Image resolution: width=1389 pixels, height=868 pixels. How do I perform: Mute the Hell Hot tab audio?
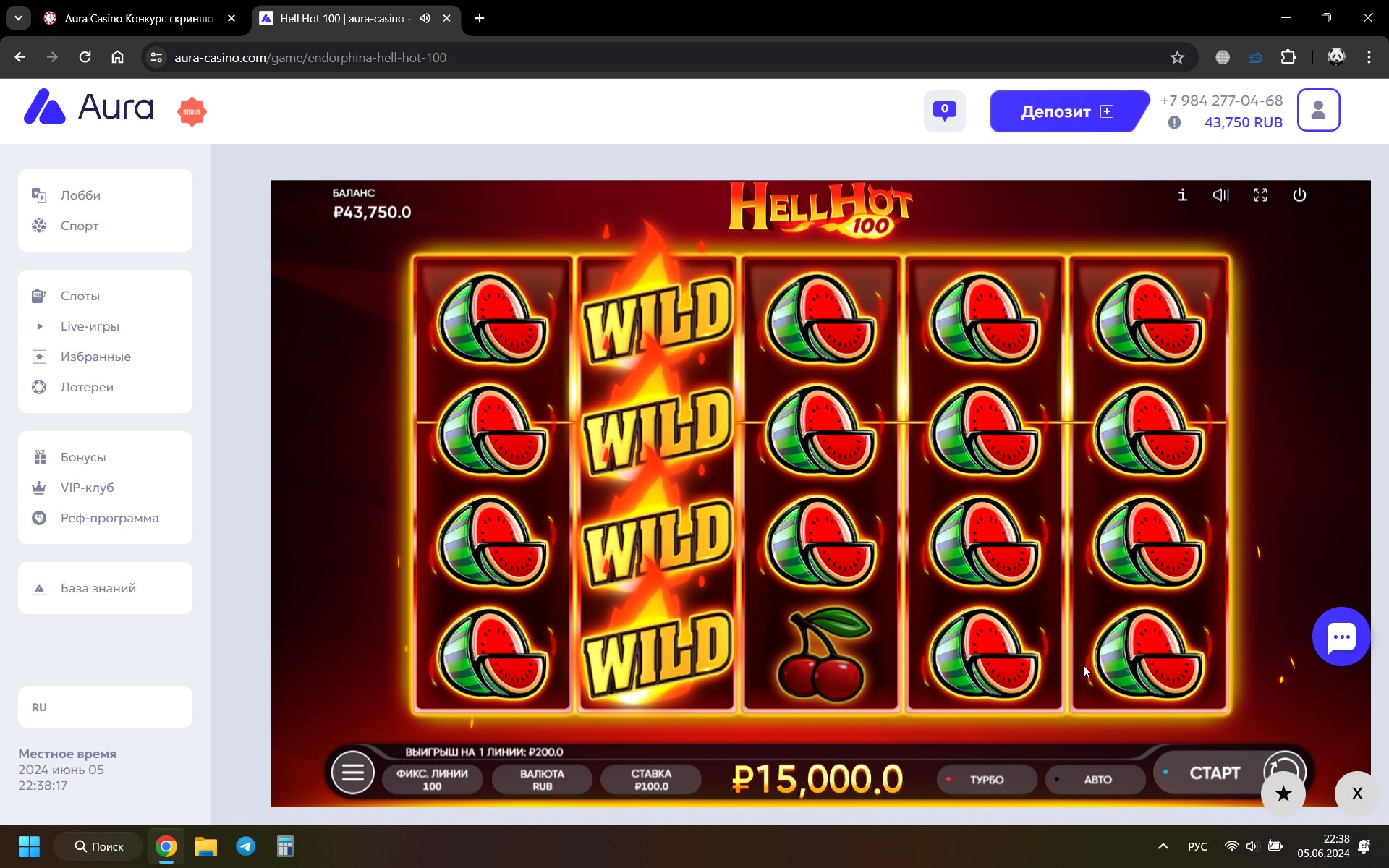pyautogui.click(x=425, y=18)
